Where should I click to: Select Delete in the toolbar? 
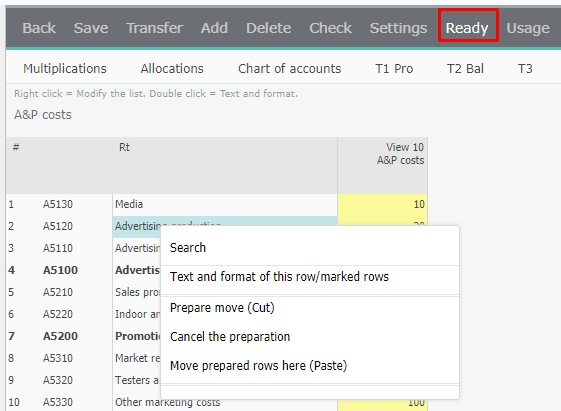(x=268, y=28)
